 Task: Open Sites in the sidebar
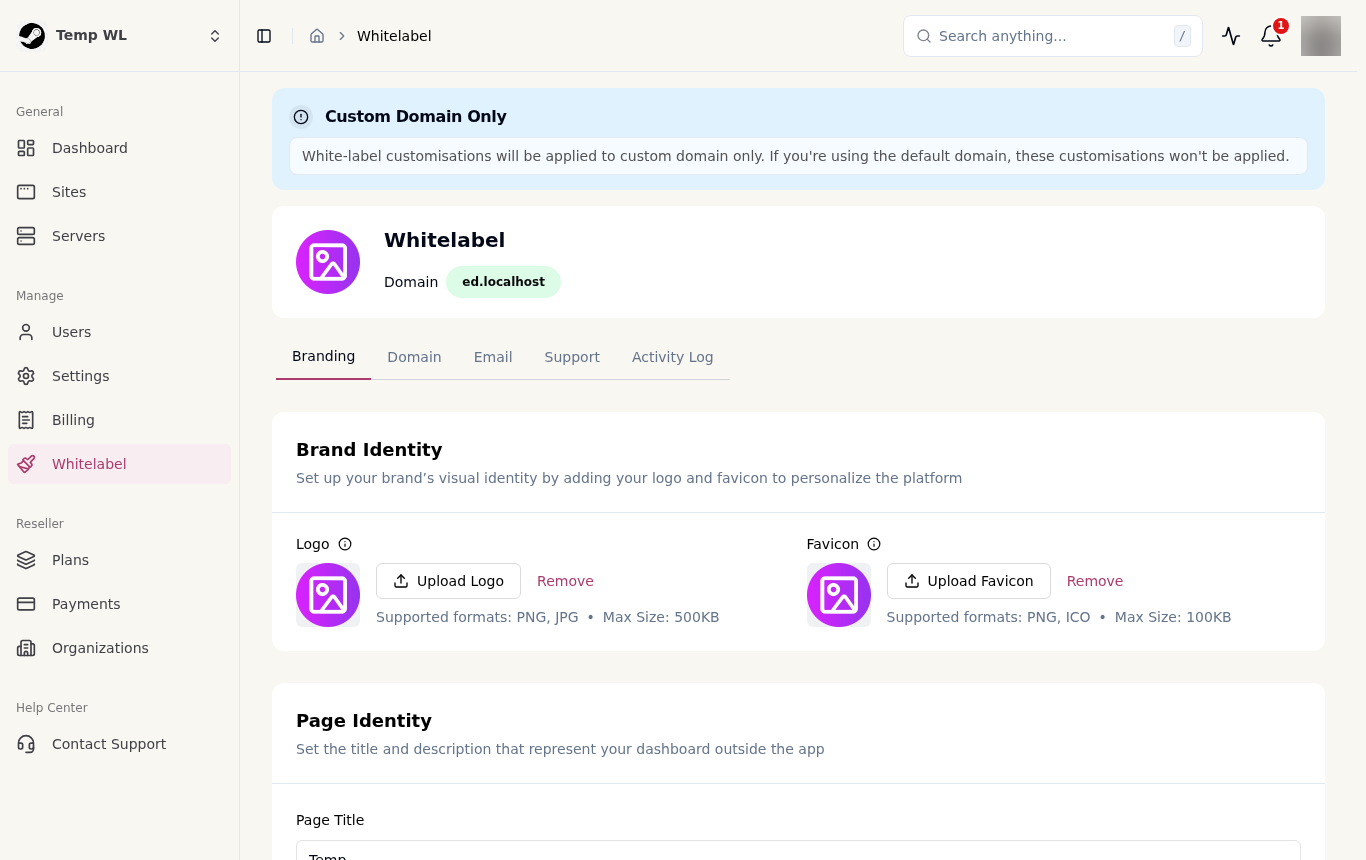(x=120, y=192)
